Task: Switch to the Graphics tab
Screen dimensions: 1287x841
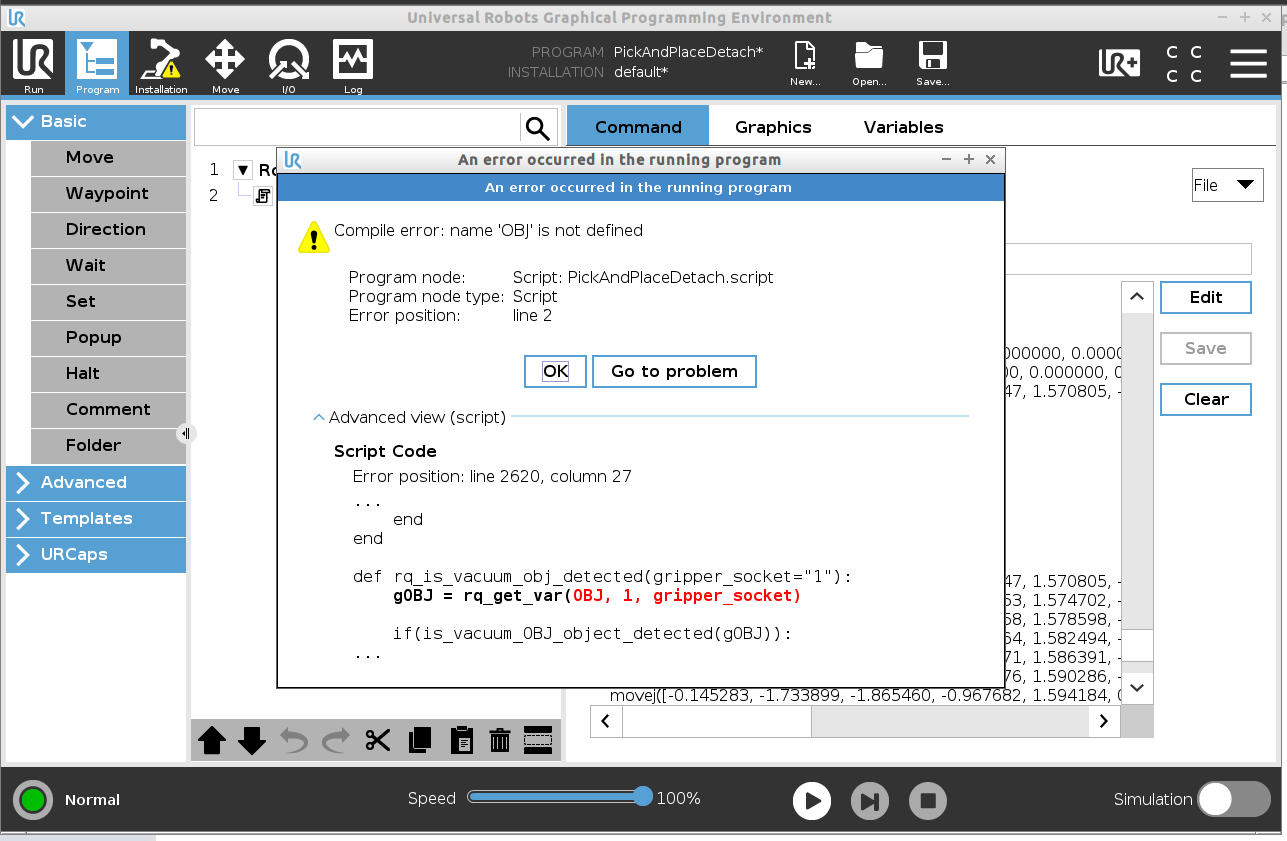Action: click(x=773, y=127)
